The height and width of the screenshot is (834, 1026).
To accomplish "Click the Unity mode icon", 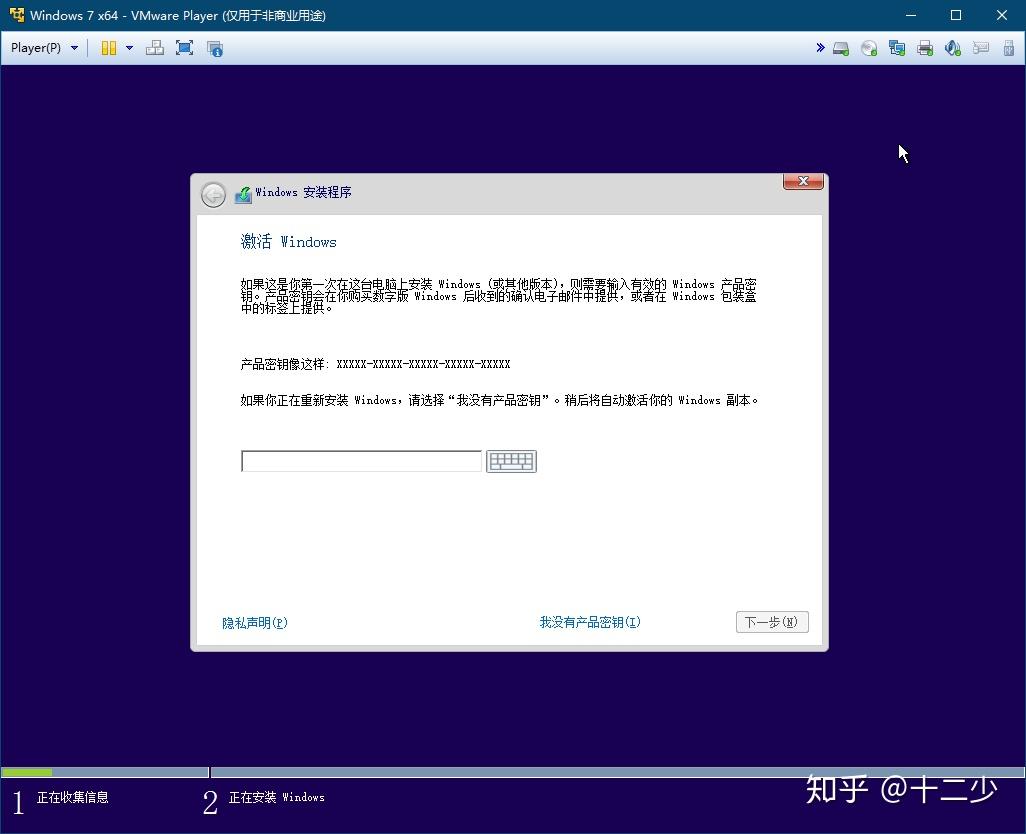I will pyautogui.click(x=215, y=48).
